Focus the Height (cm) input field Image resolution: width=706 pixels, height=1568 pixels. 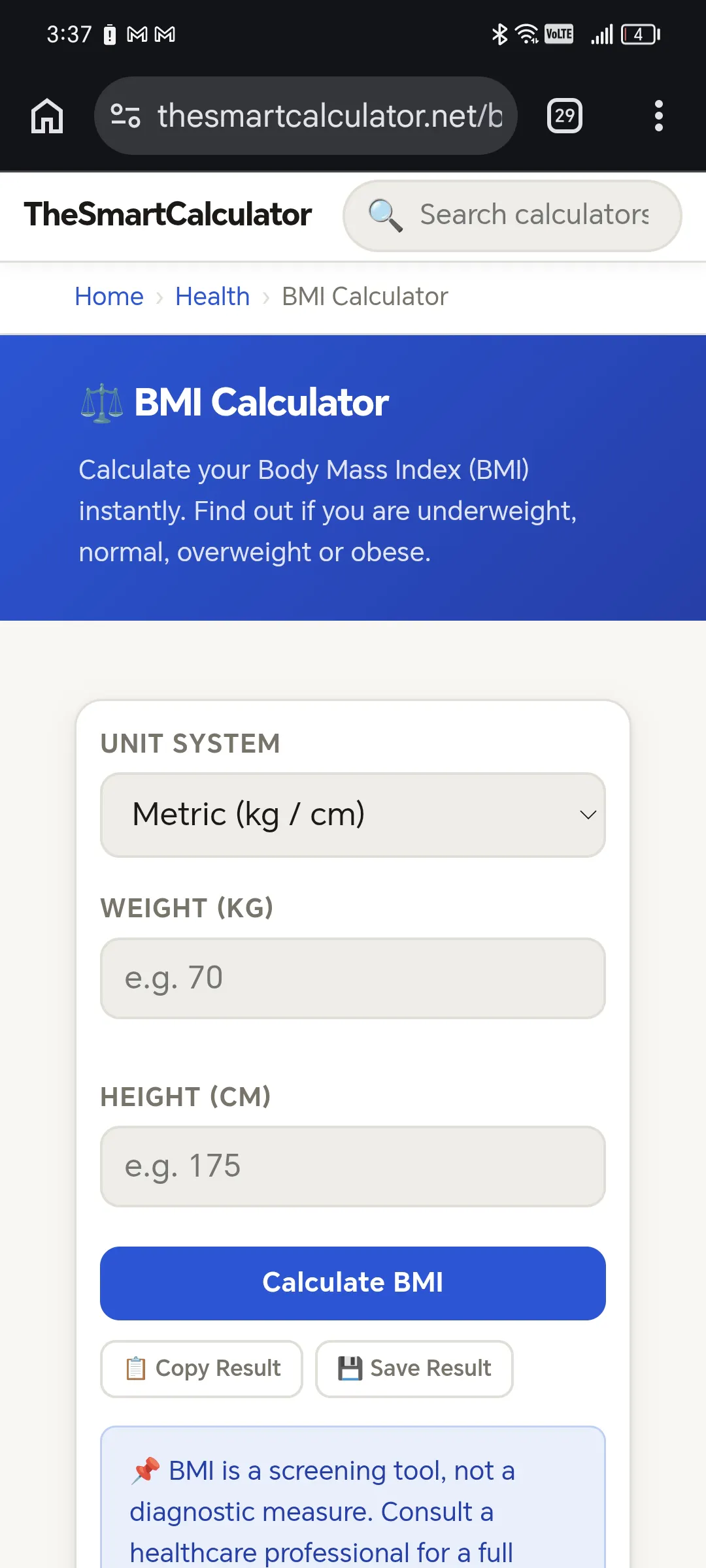(x=353, y=1166)
